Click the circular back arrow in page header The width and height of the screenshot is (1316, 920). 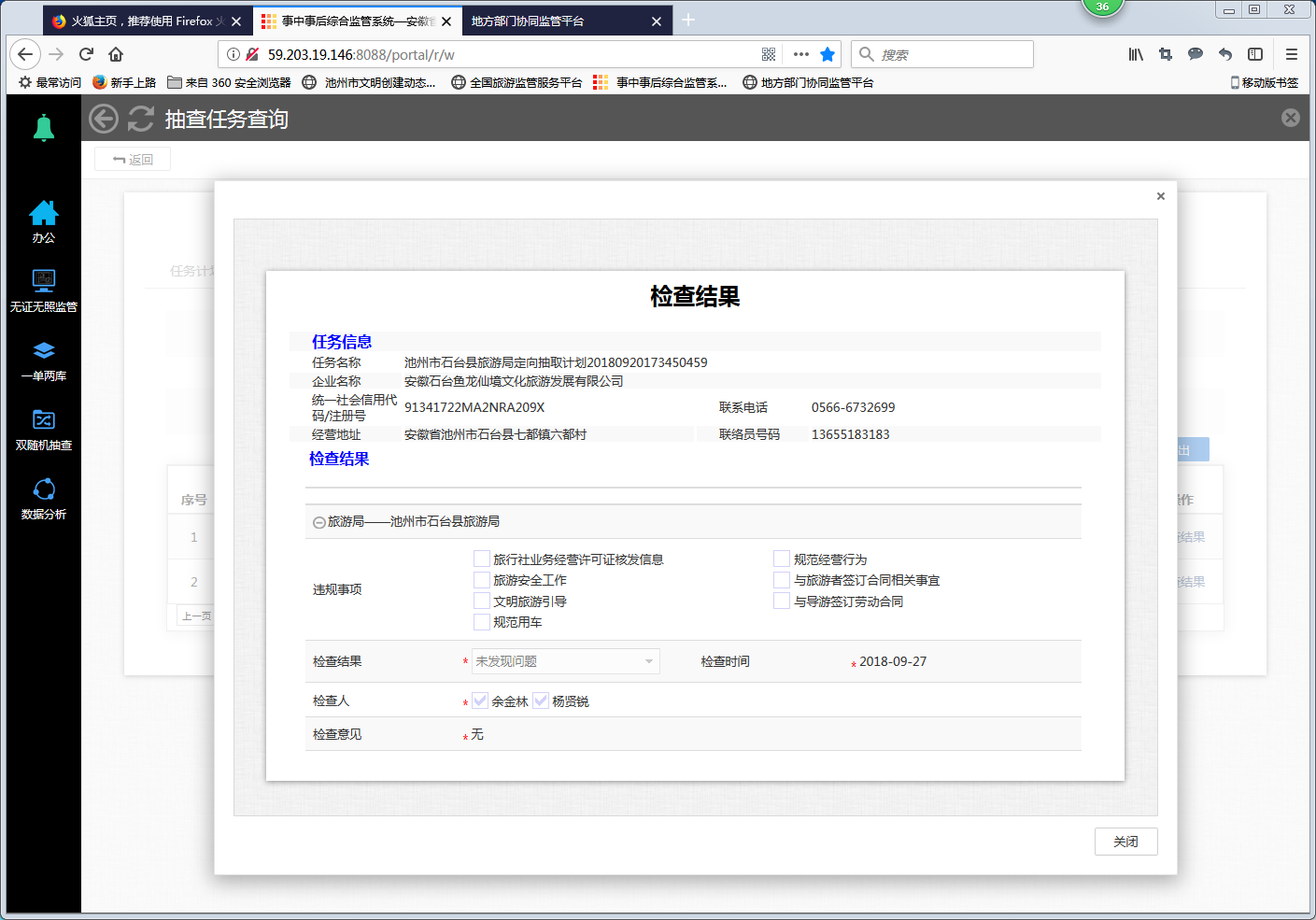pyautogui.click(x=104, y=119)
